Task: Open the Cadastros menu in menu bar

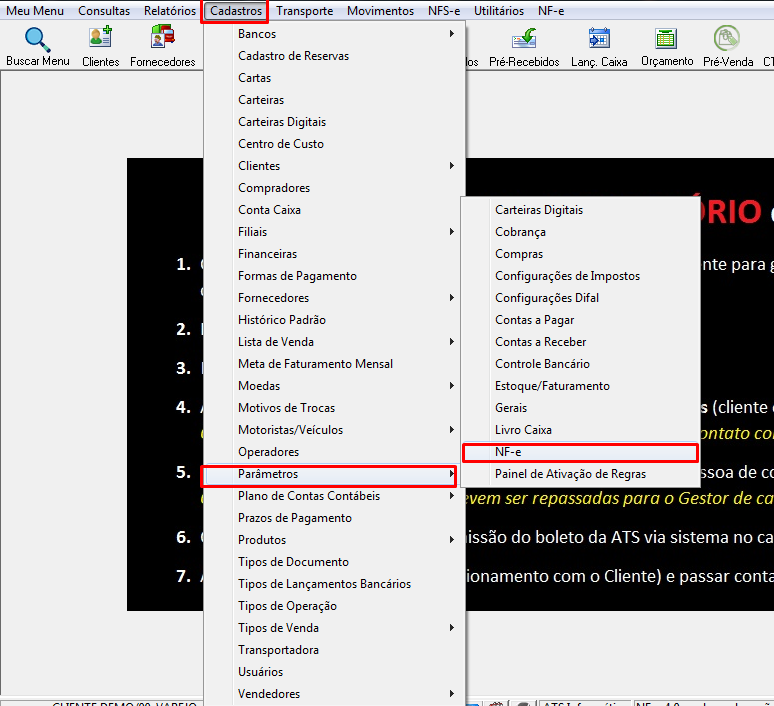Action: pos(235,11)
